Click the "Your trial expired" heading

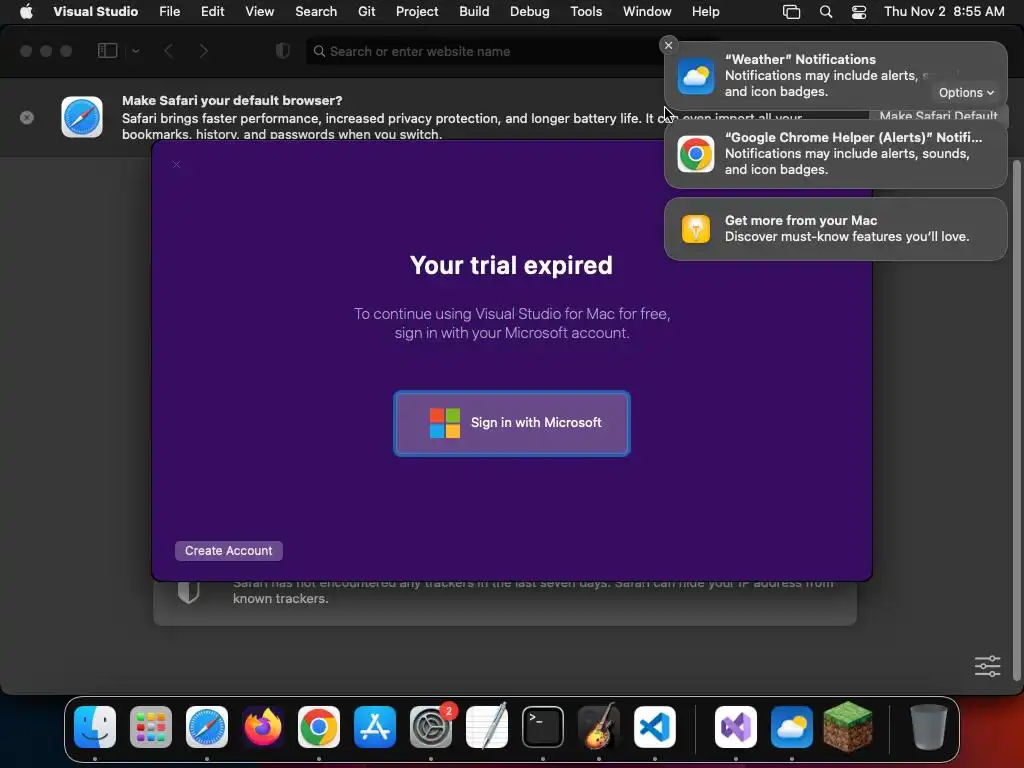point(511,265)
